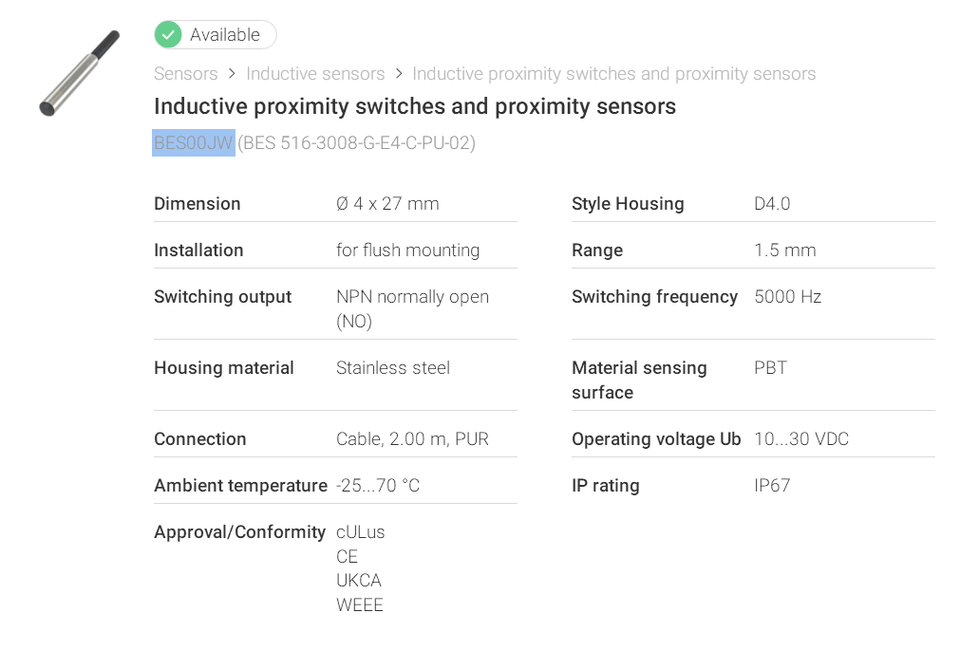Open the Inductive sensors breadcrumb link
This screenshot has height=650, width=960.
click(315, 73)
